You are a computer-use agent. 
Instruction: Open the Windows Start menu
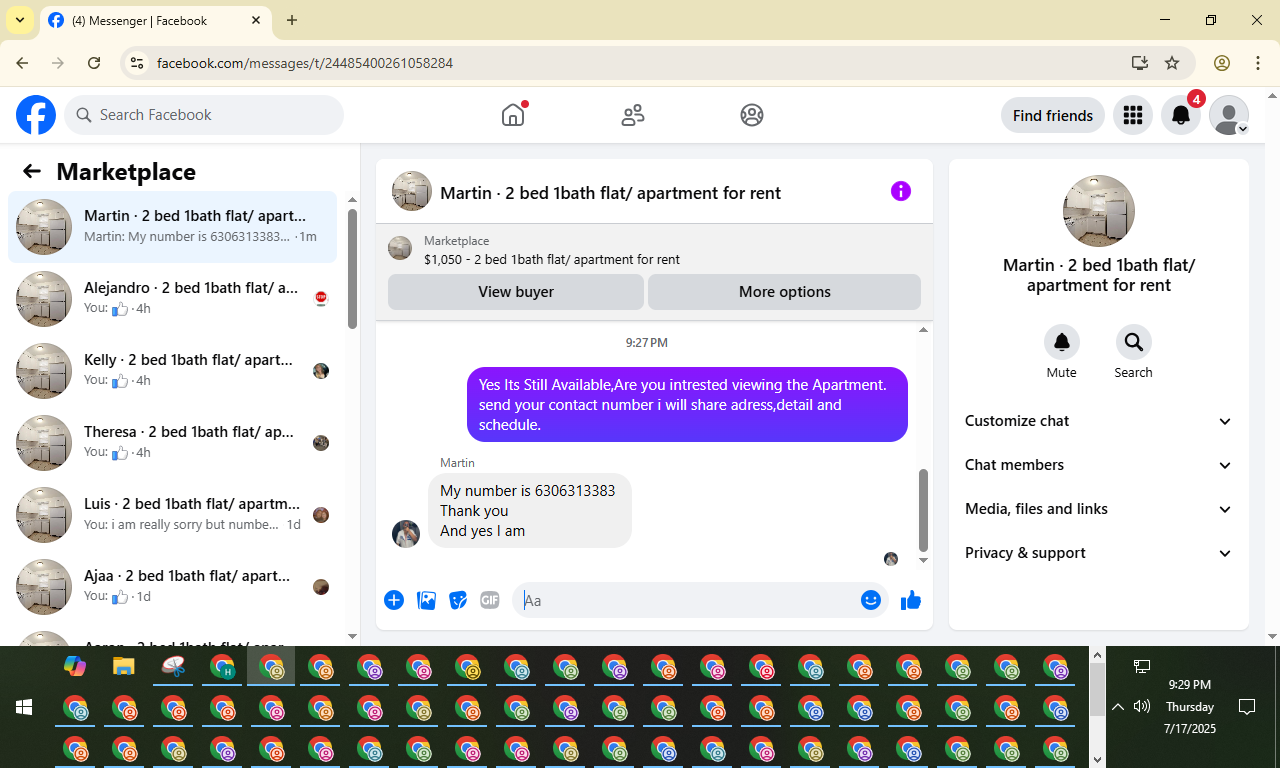tap(24, 707)
